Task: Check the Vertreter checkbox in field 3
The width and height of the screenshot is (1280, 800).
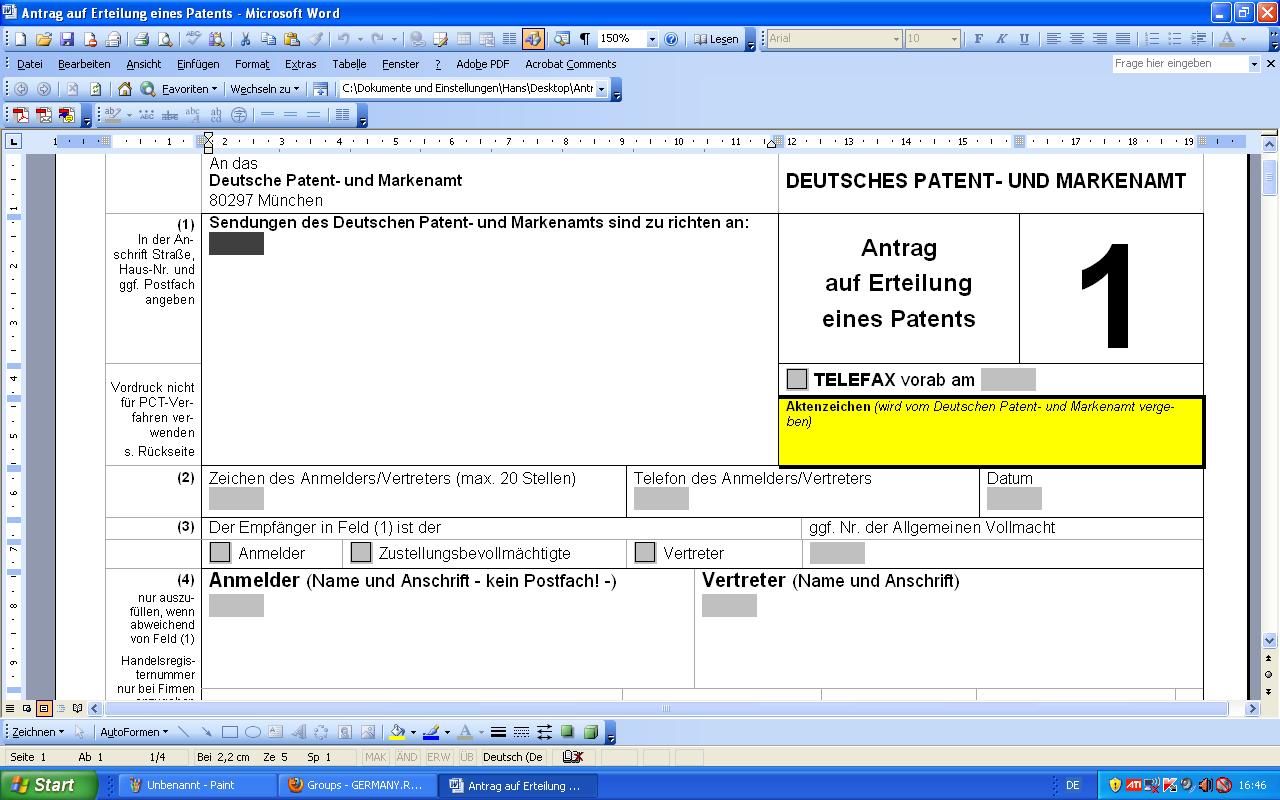Action: (645, 552)
